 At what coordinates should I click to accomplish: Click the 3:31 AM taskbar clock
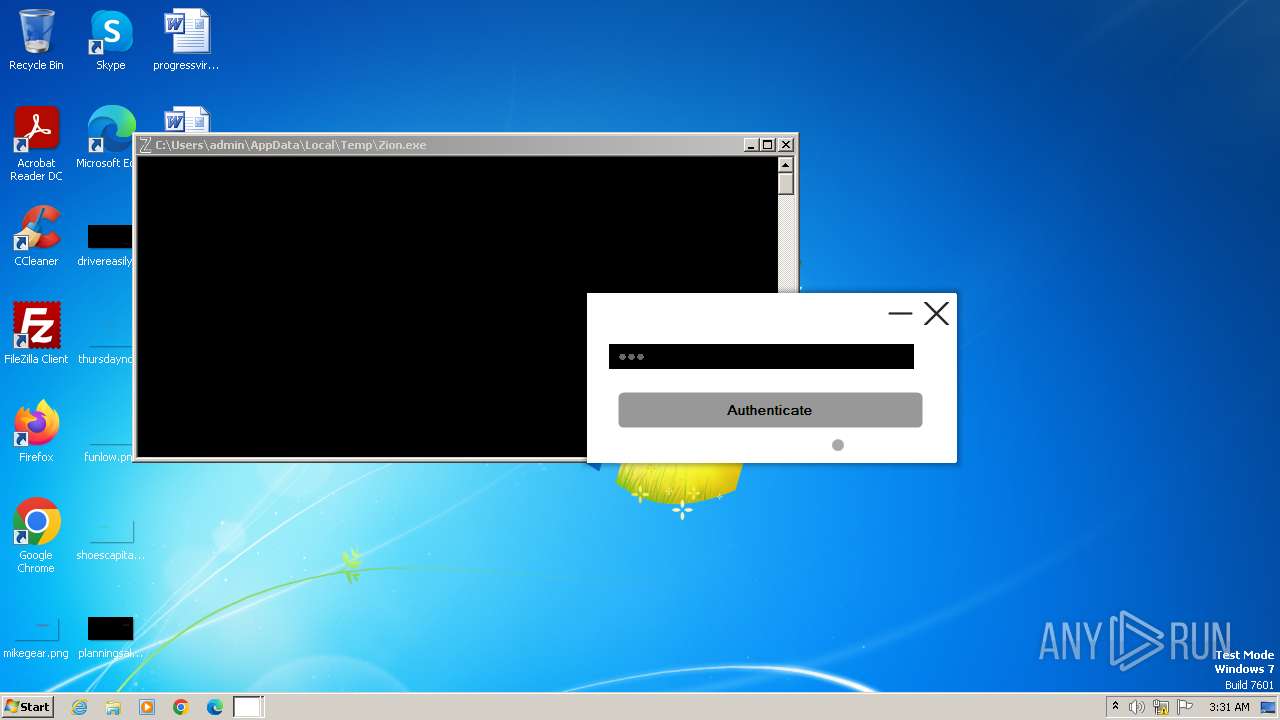(x=1229, y=707)
